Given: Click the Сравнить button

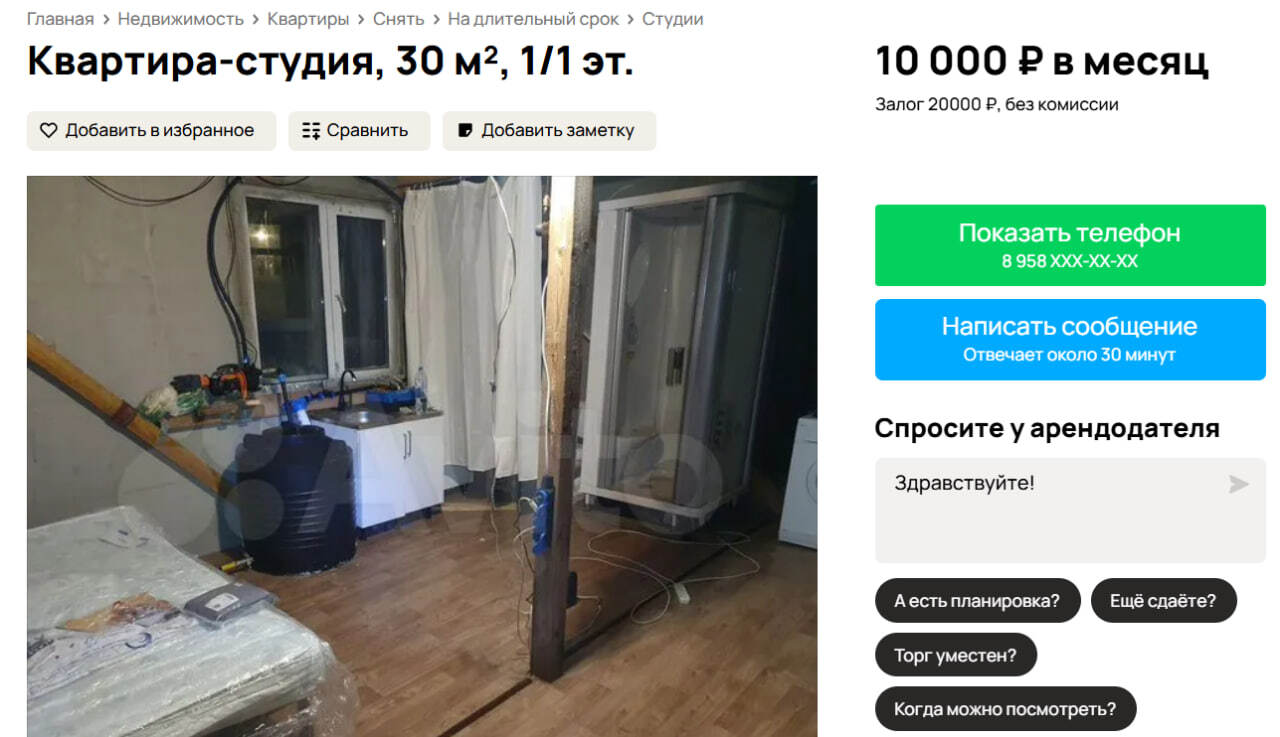Looking at the screenshot, I should coord(359,131).
